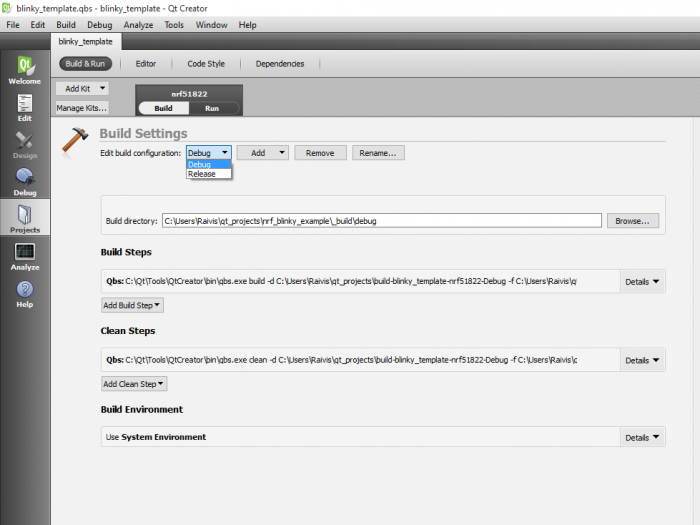
Task: Click the Build Settings hammer icon
Action: 75,141
